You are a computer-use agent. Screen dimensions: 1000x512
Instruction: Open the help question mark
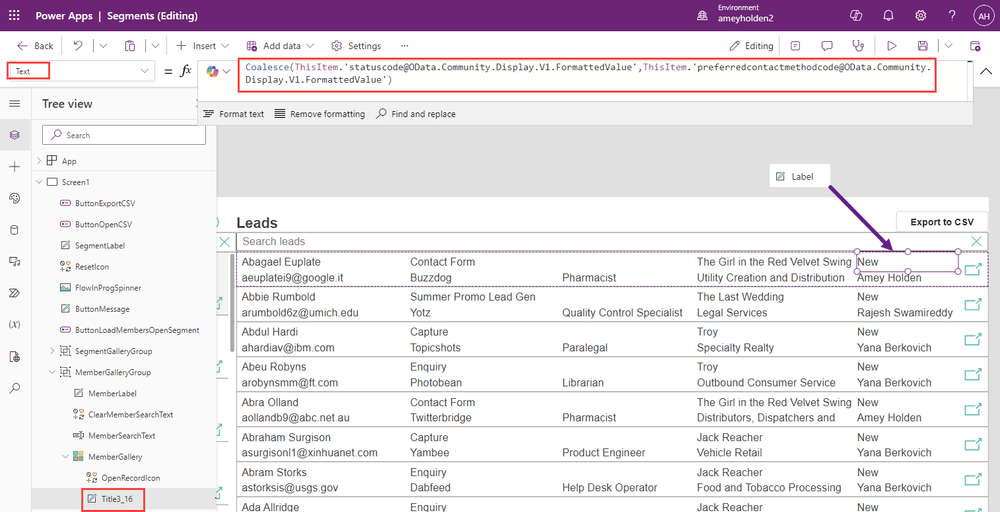[952, 15]
